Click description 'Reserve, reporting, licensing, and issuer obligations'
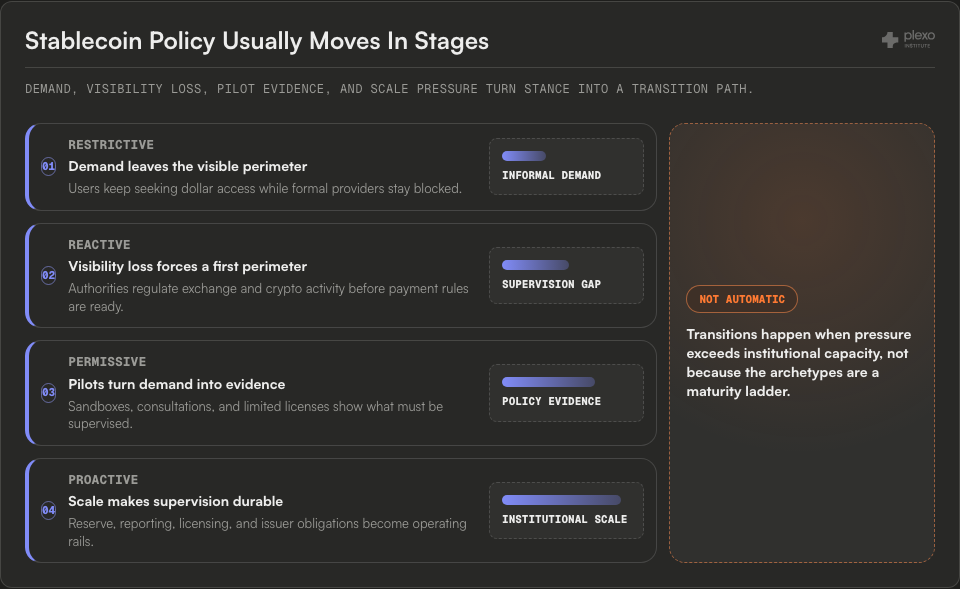960x589 pixels. click(x=267, y=533)
